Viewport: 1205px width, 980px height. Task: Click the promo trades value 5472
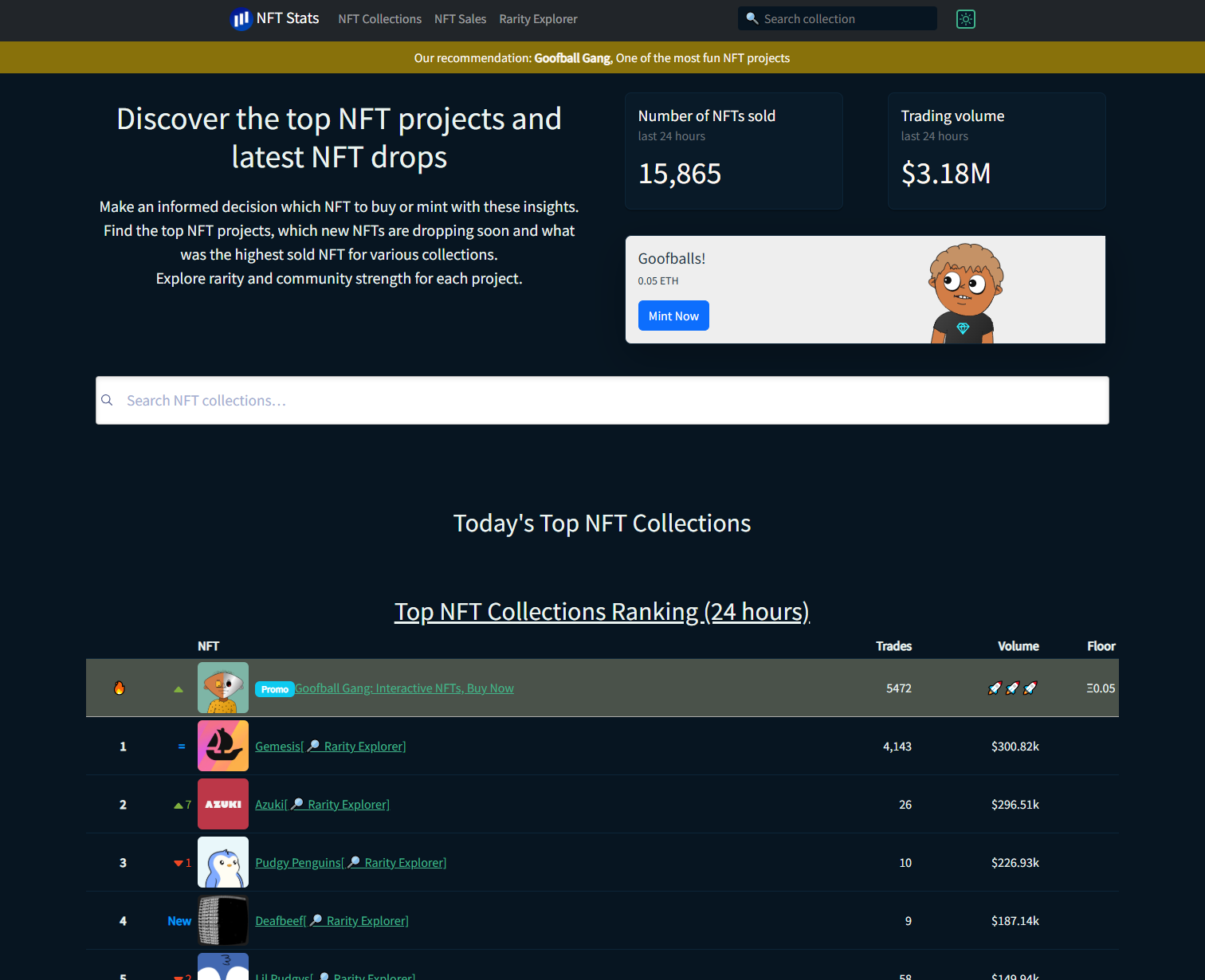click(899, 688)
